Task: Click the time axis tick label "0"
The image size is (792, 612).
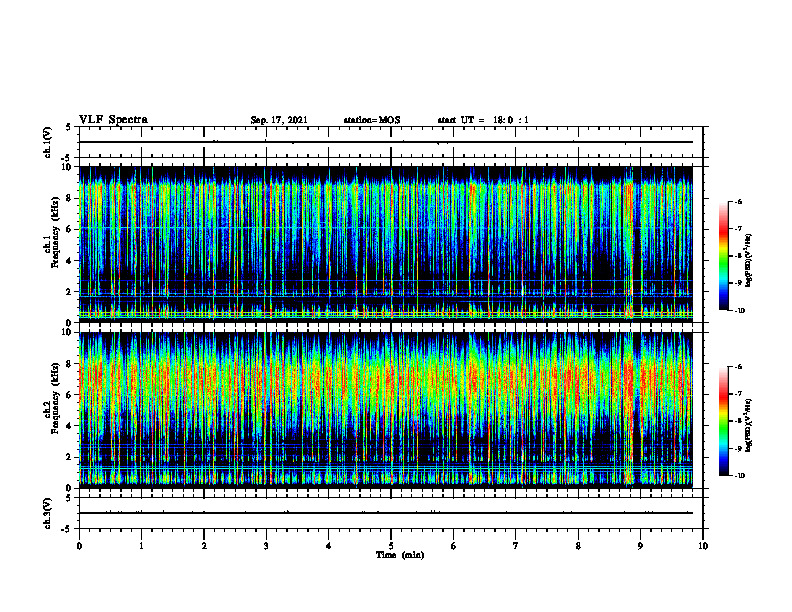Action: coord(79,546)
